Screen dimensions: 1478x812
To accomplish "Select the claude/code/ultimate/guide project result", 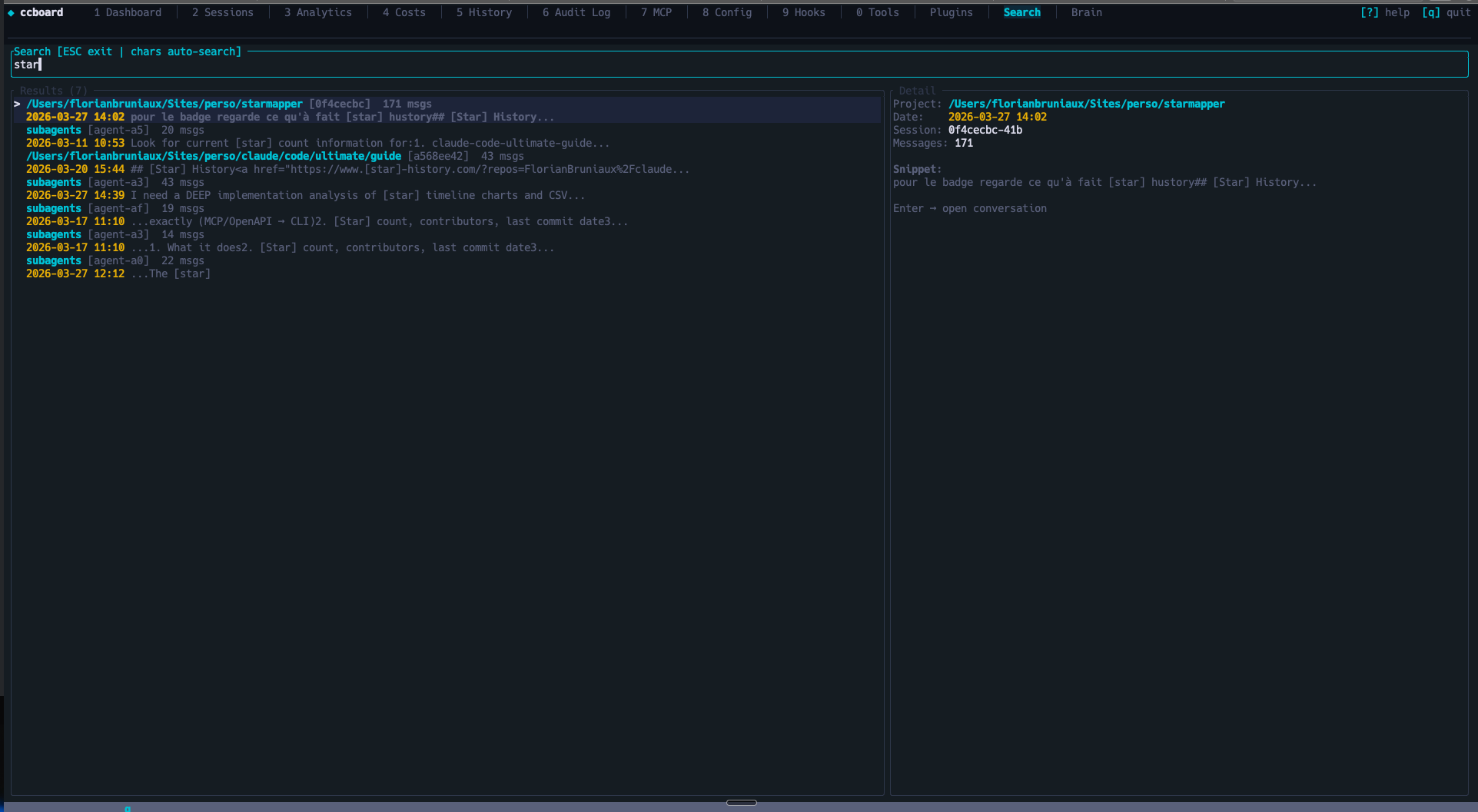I will [275, 156].
